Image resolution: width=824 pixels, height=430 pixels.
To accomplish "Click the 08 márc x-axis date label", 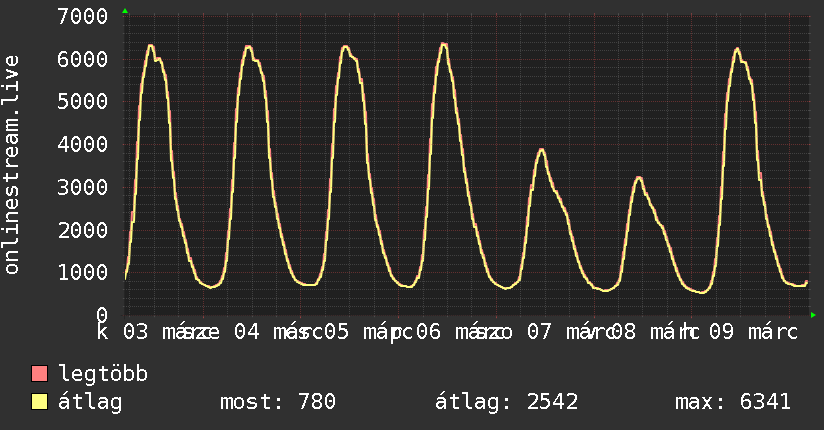I will [x=655, y=332].
